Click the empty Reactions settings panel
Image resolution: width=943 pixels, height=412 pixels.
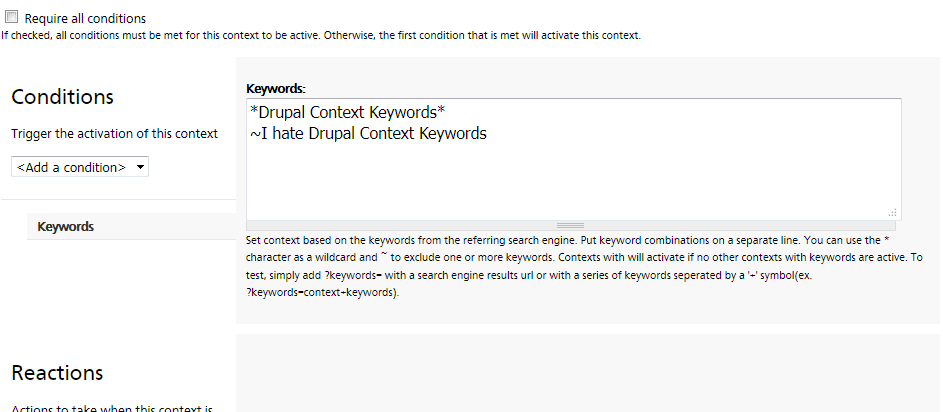[588, 373]
